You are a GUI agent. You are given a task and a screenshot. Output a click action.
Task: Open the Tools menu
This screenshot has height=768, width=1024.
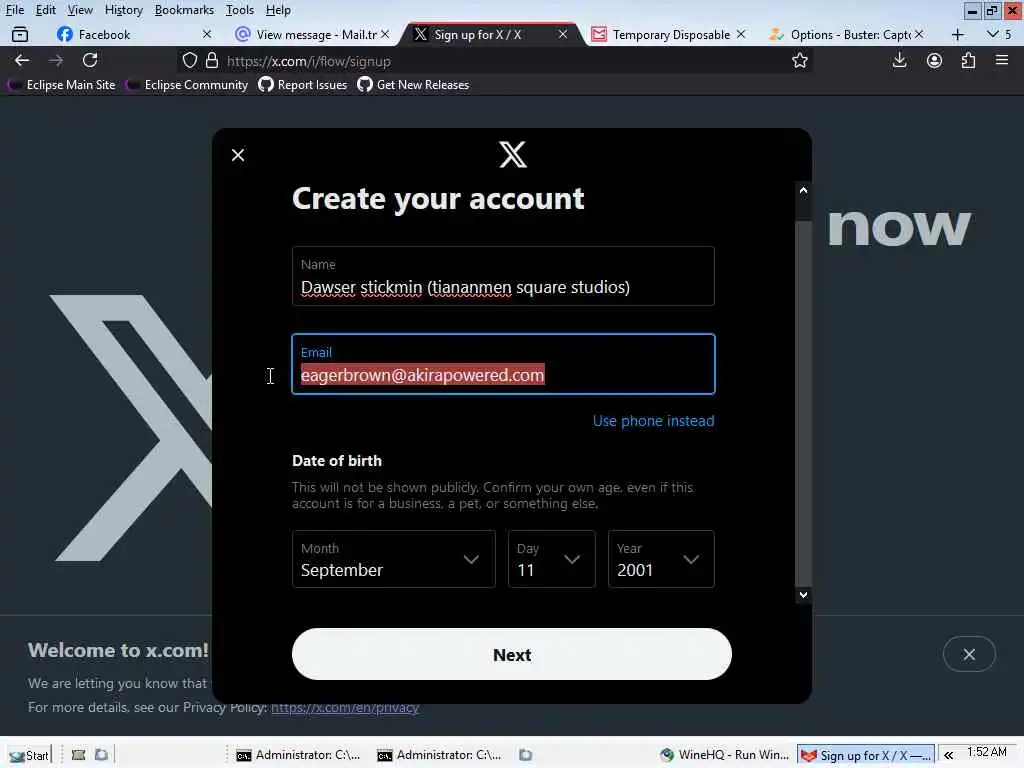pyautogui.click(x=240, y=10)
